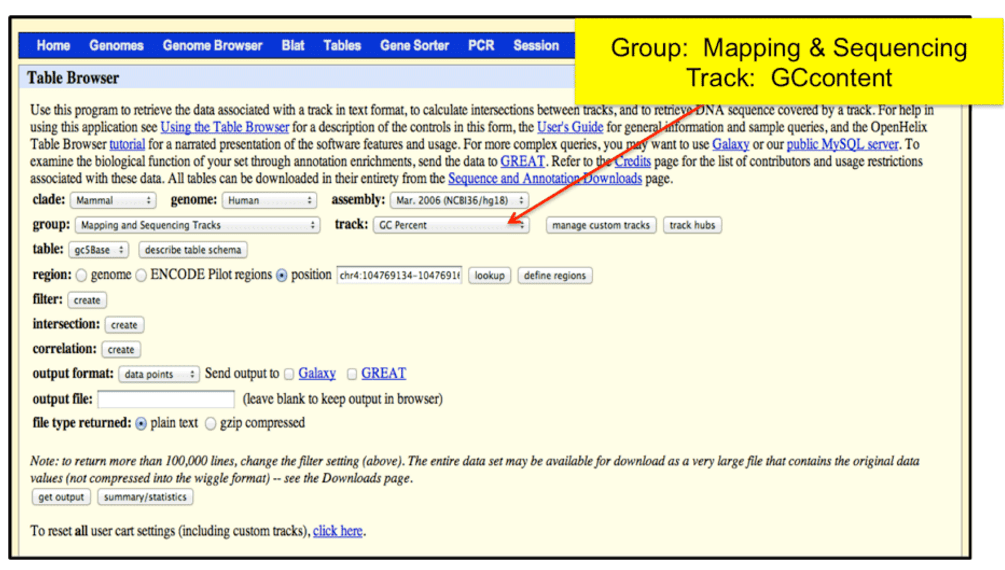Tick the GREAT send output checkbox
Screen dimensions: 1005x570
[x=352, y=374]
